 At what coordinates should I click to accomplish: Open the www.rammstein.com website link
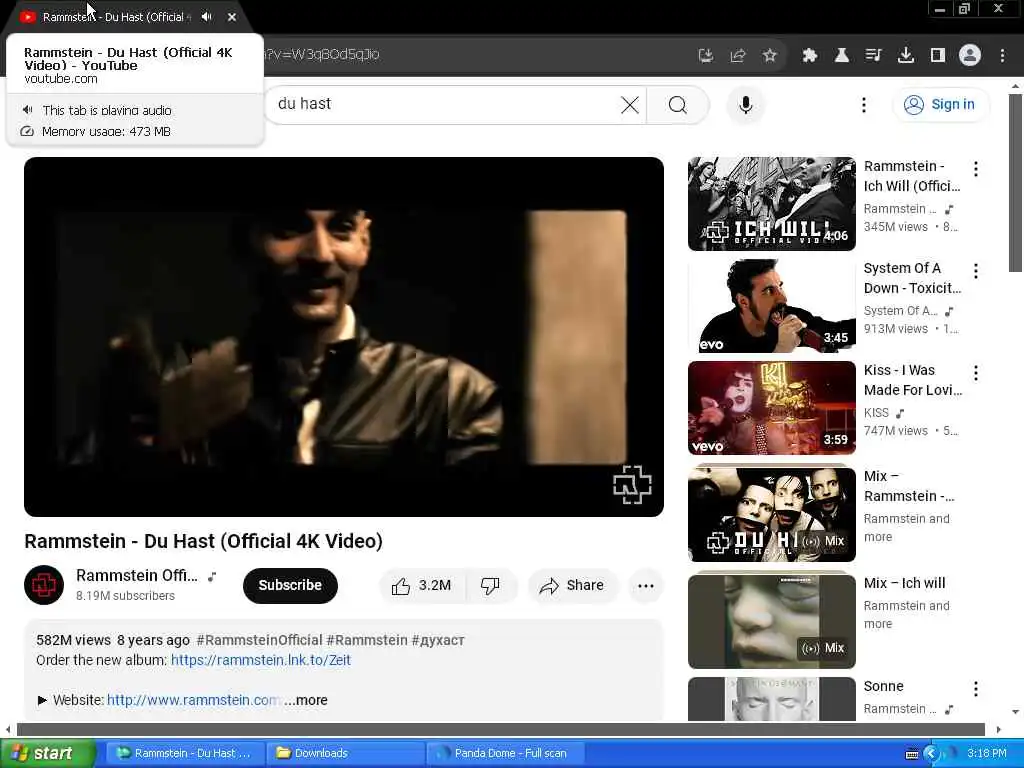(194, 700)
